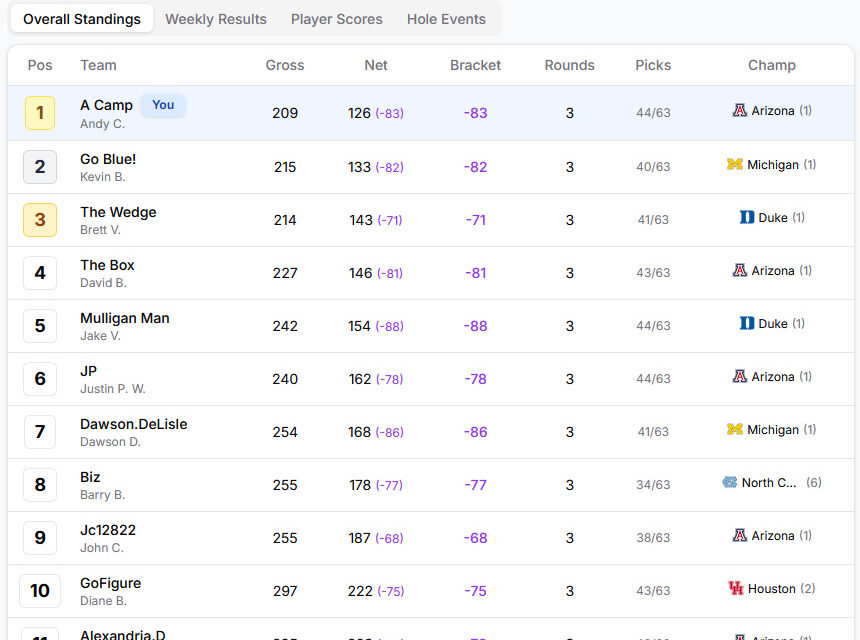Screen dimensions: 860x640
Task: Click the 44/63 picks for JP
Action: pyautogui.click(x=653, y=379)
